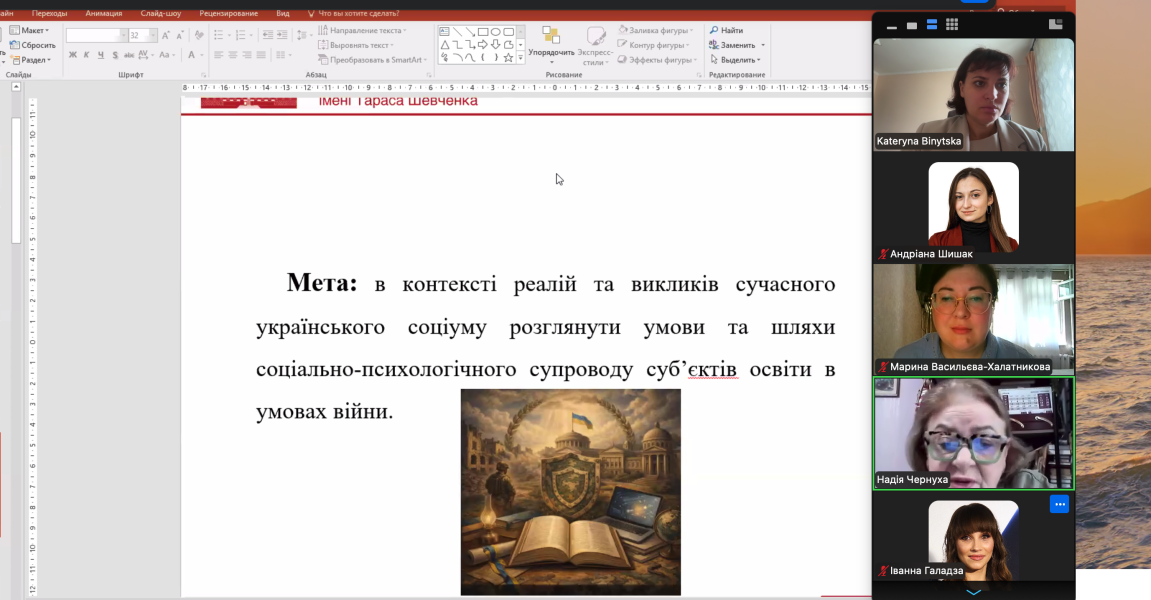Open the Рецензирование ribbon tab

pos(228,13)
